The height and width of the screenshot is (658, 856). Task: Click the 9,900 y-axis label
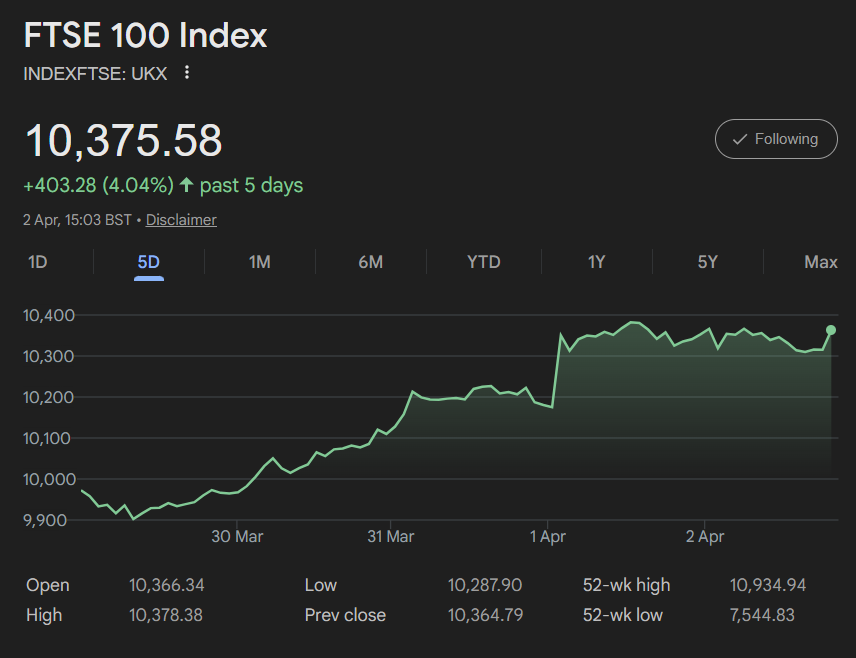(45, 520)
